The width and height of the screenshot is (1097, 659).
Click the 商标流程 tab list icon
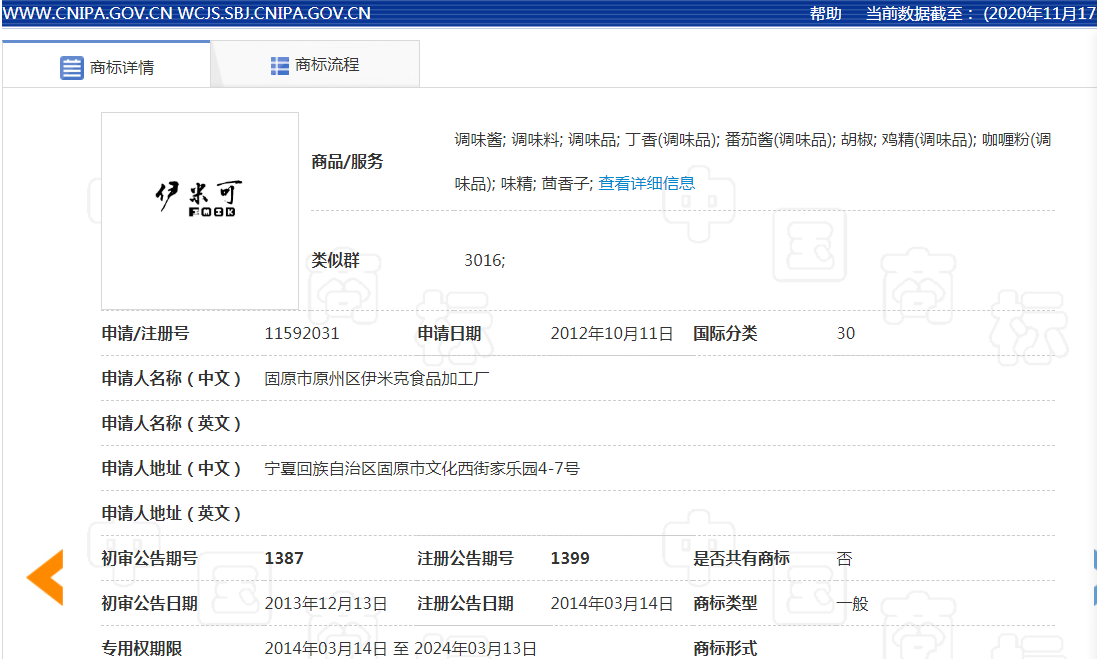[x=280, y=66]
